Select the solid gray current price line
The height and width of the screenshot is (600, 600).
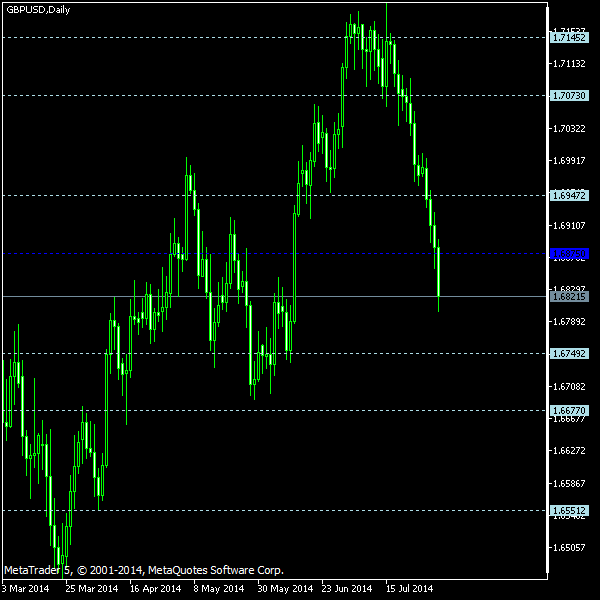(x=274, y=297)
